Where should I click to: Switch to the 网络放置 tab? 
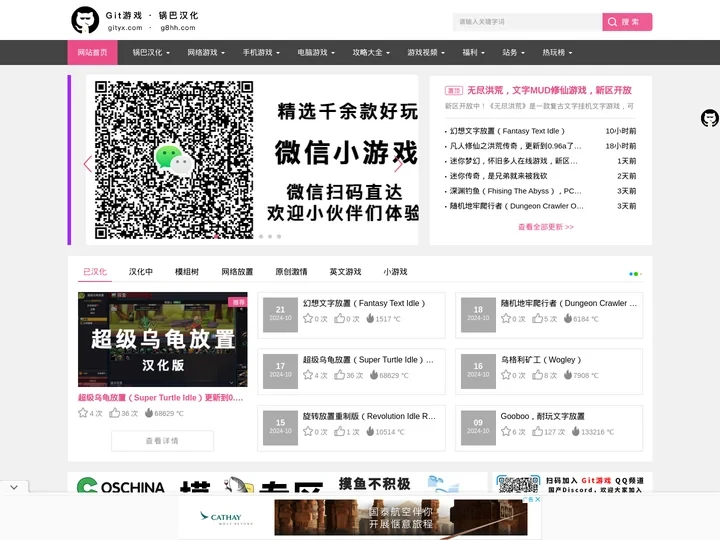tap(237, 272)
